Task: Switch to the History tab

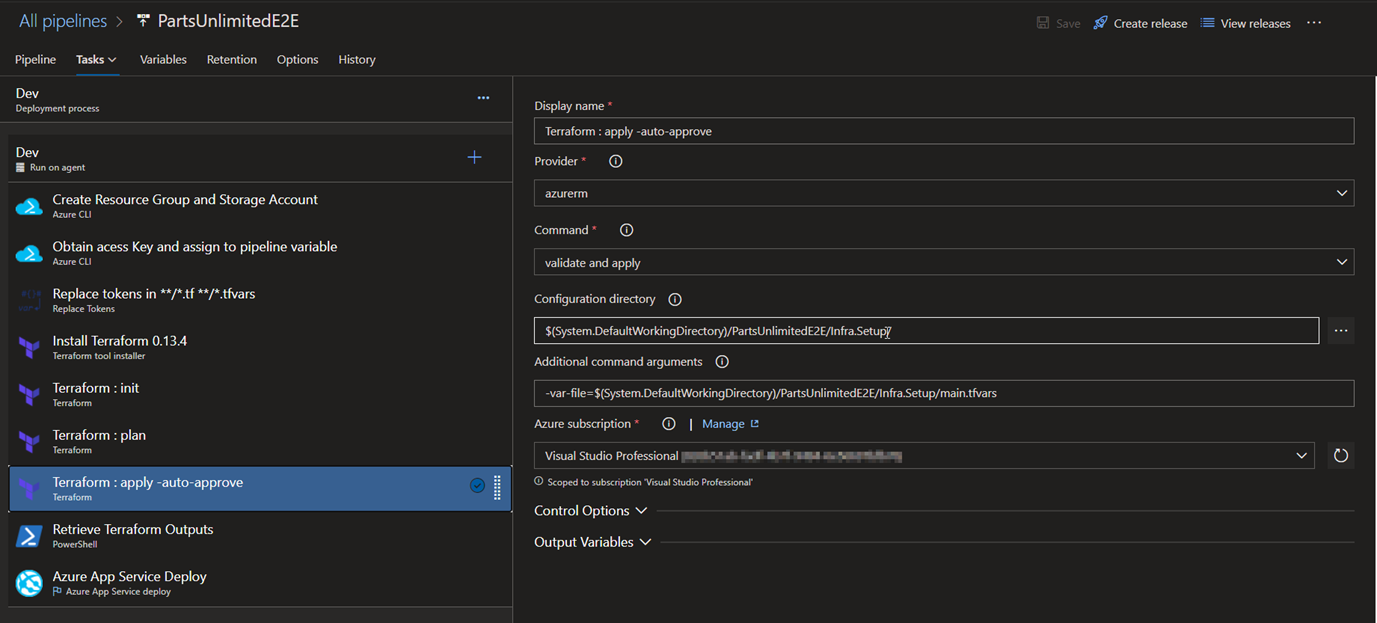Action: coord(357,60)
